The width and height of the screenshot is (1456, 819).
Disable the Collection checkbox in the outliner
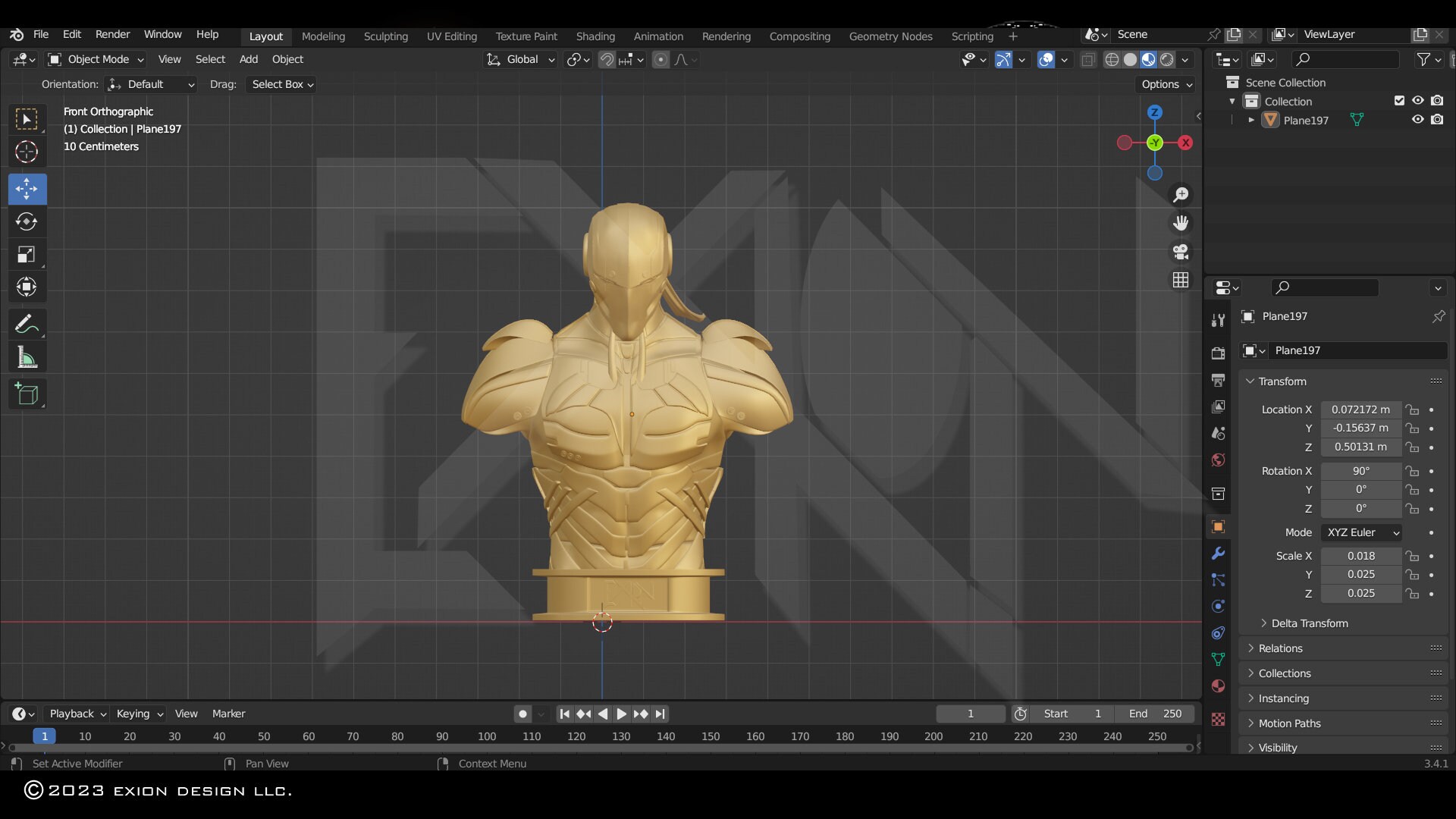pyautogui.click(x=1398, y=100)
